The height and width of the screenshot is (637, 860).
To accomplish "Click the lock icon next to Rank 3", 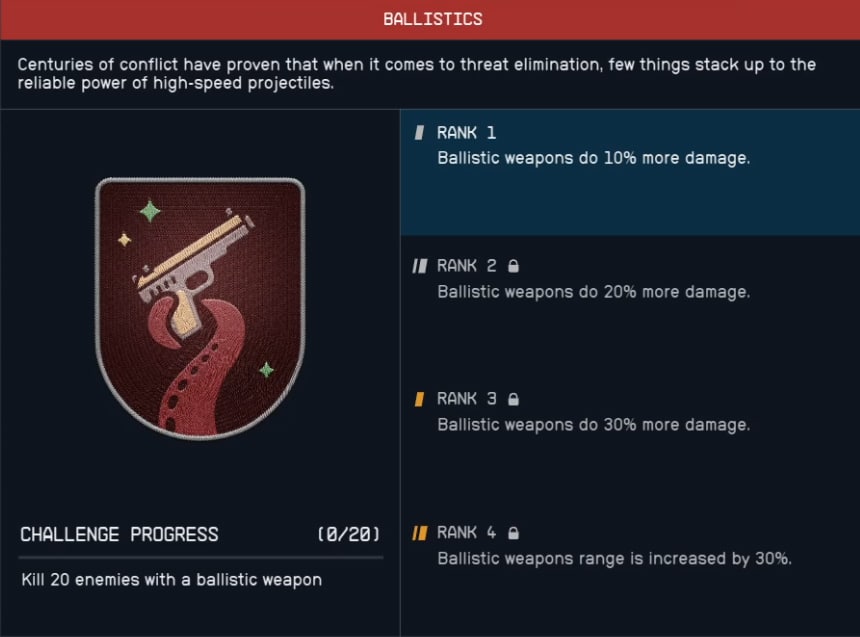I will (513, 399).
